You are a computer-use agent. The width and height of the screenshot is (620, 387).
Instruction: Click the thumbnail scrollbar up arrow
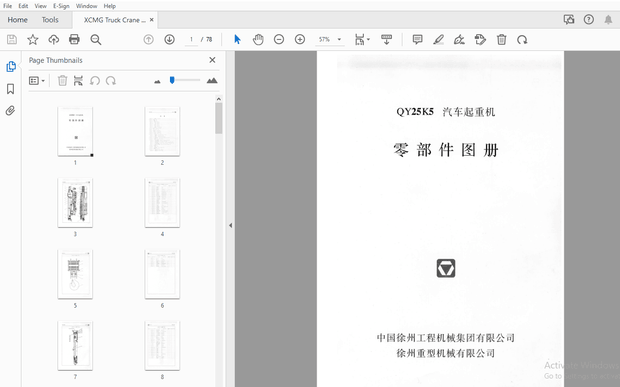click(x=219, y=99)
